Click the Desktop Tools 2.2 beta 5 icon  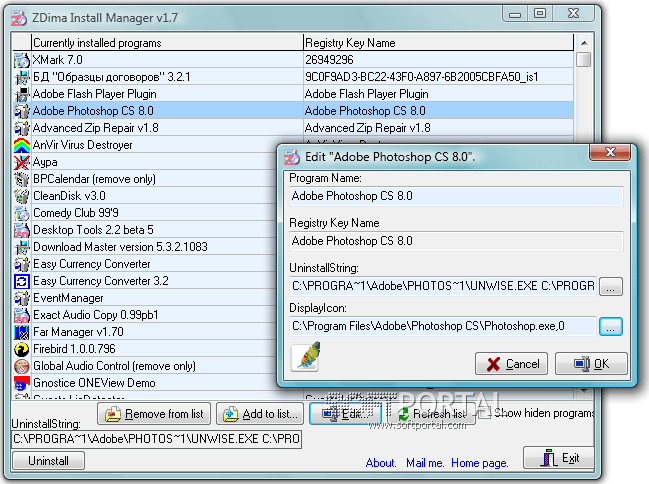22,230
